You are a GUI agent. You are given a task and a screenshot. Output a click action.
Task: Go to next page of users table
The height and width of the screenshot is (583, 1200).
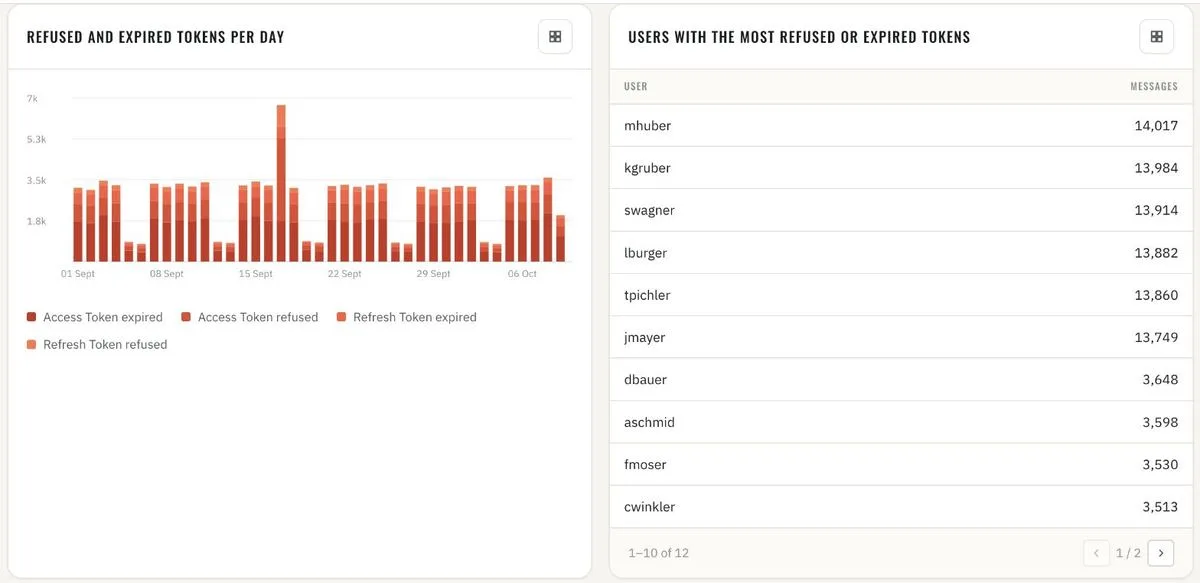pyautogui.click(x=1161, y=552)
